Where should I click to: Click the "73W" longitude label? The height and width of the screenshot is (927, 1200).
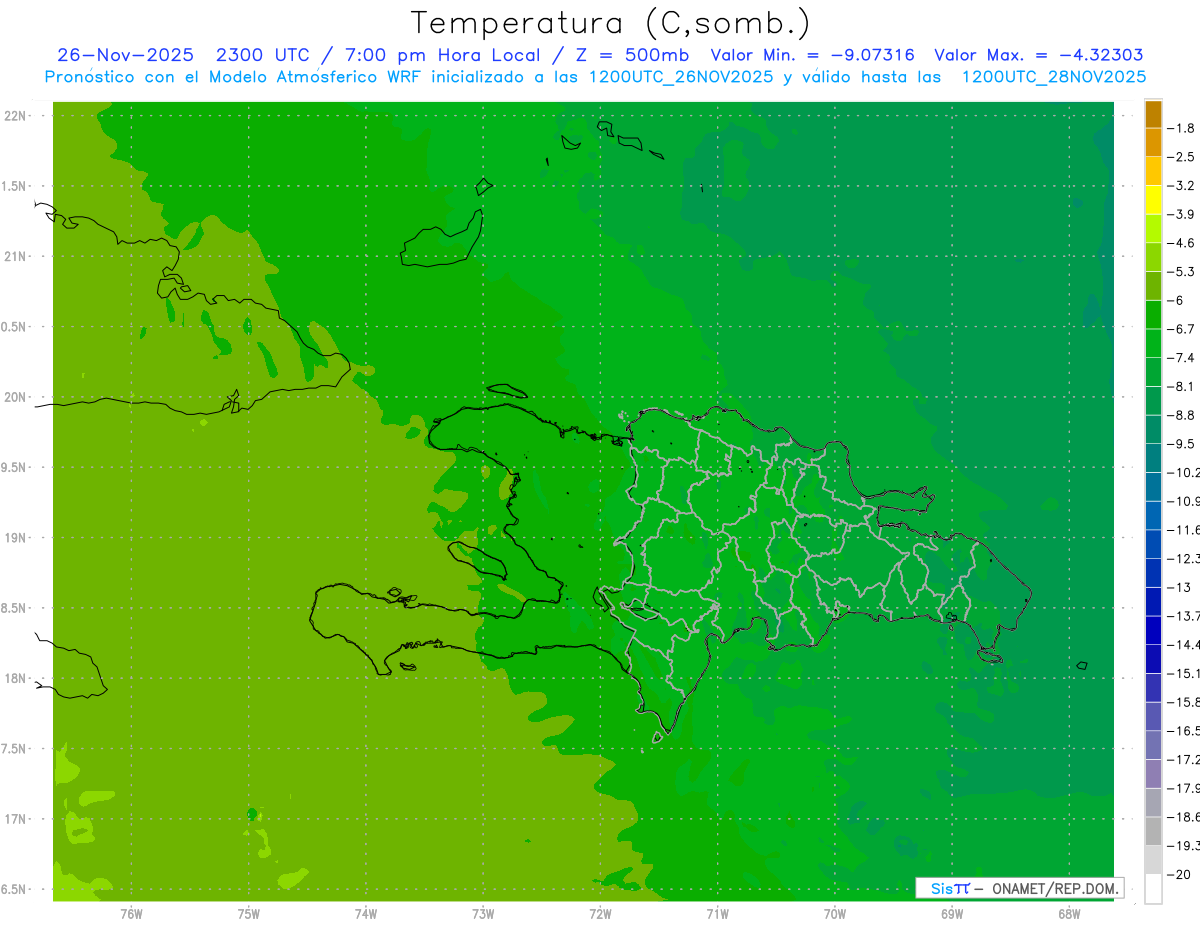coord(483,914)
